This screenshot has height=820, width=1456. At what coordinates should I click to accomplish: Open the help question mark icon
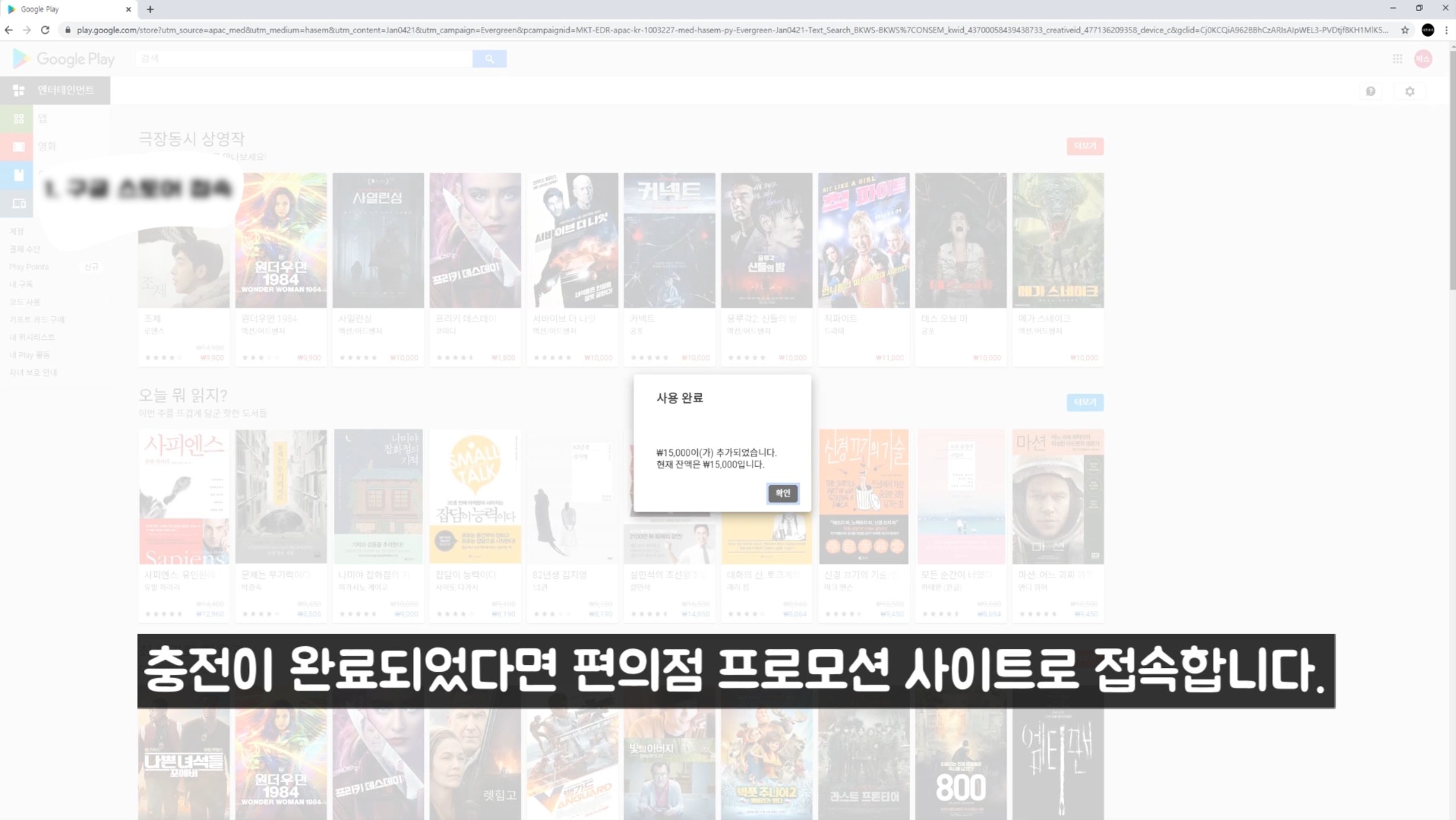point(1371,91)
